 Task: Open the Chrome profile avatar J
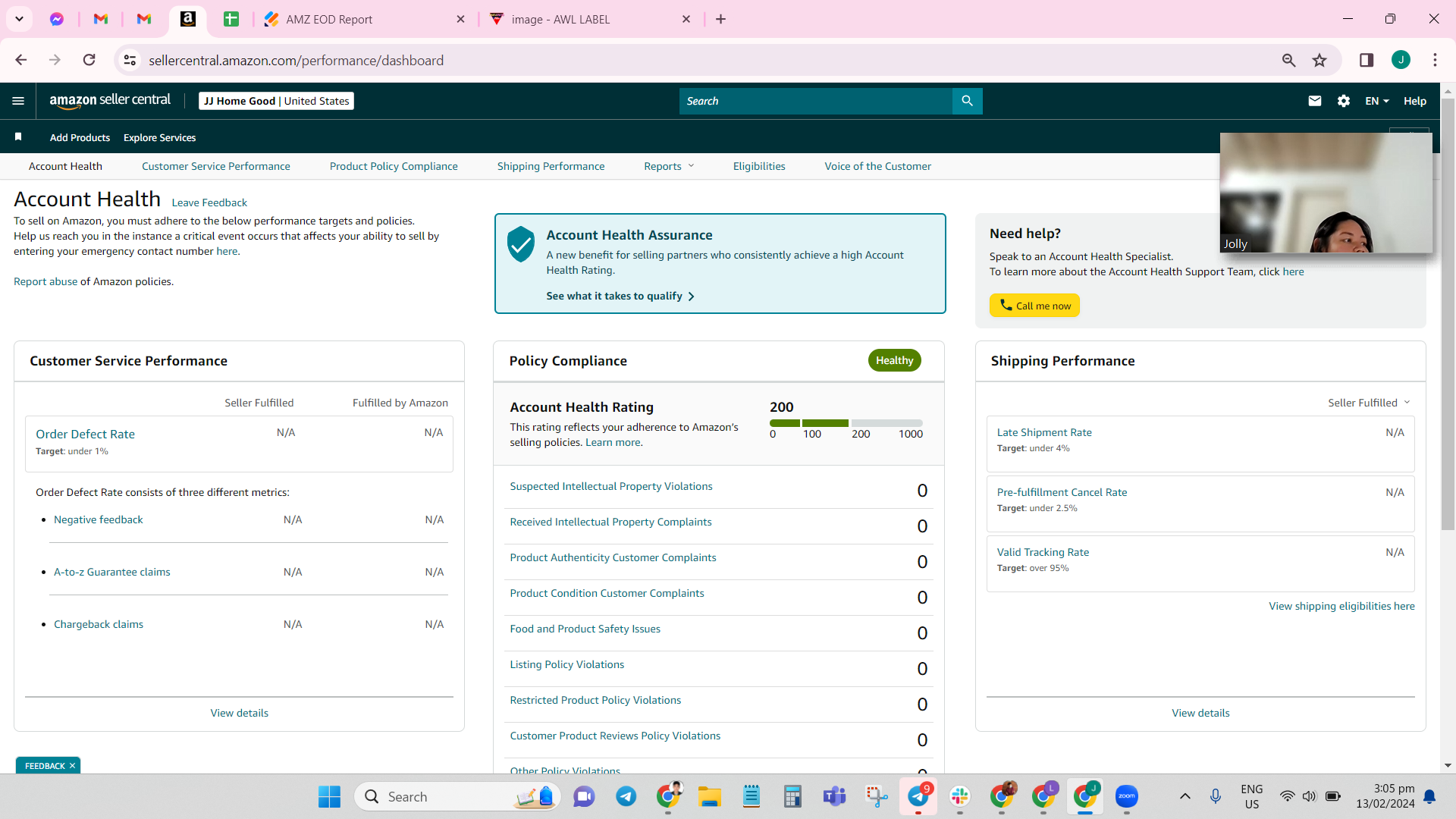pyautogui.click(x=1401, y=60)
